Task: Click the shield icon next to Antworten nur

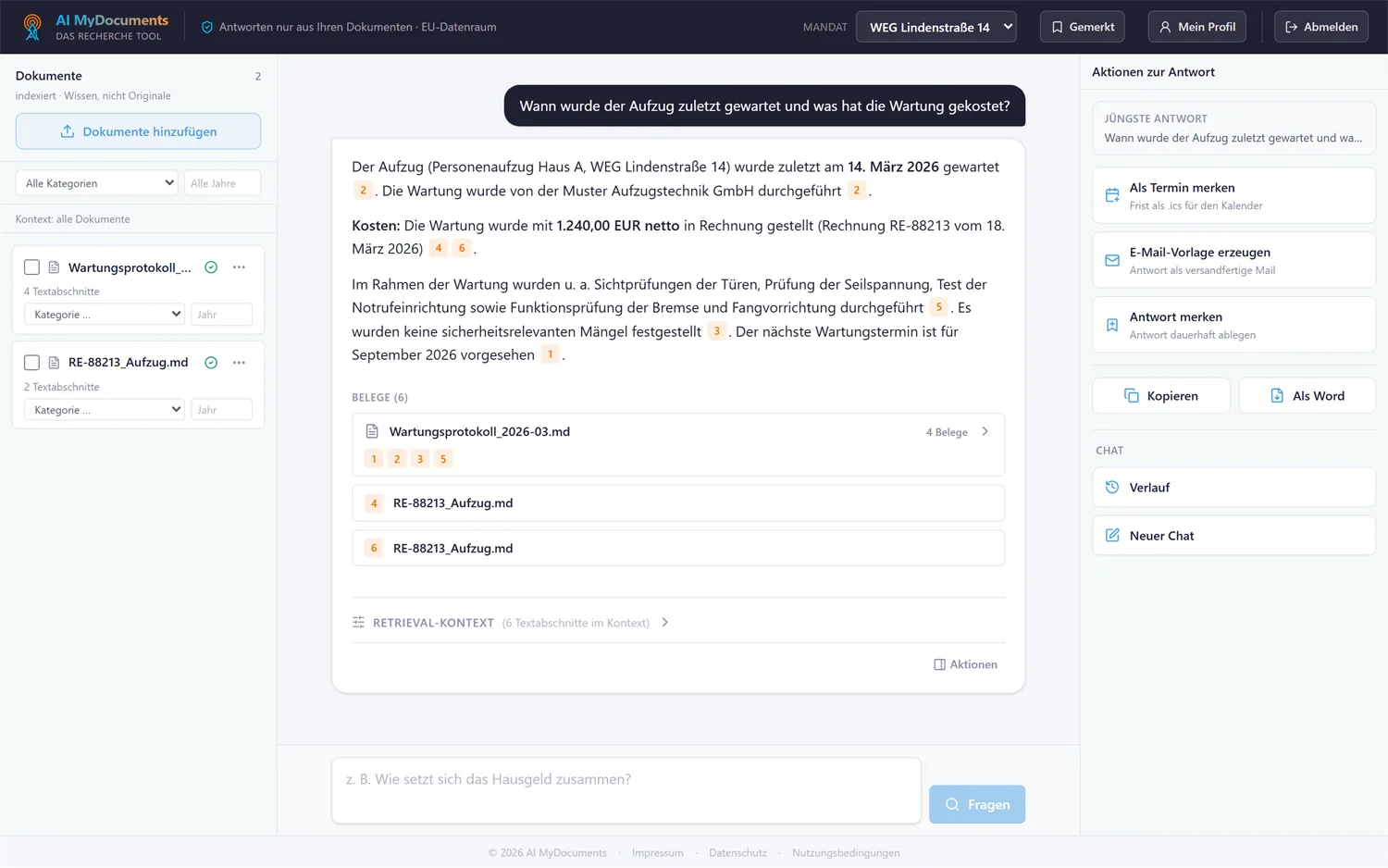Action: click(207, 27)
